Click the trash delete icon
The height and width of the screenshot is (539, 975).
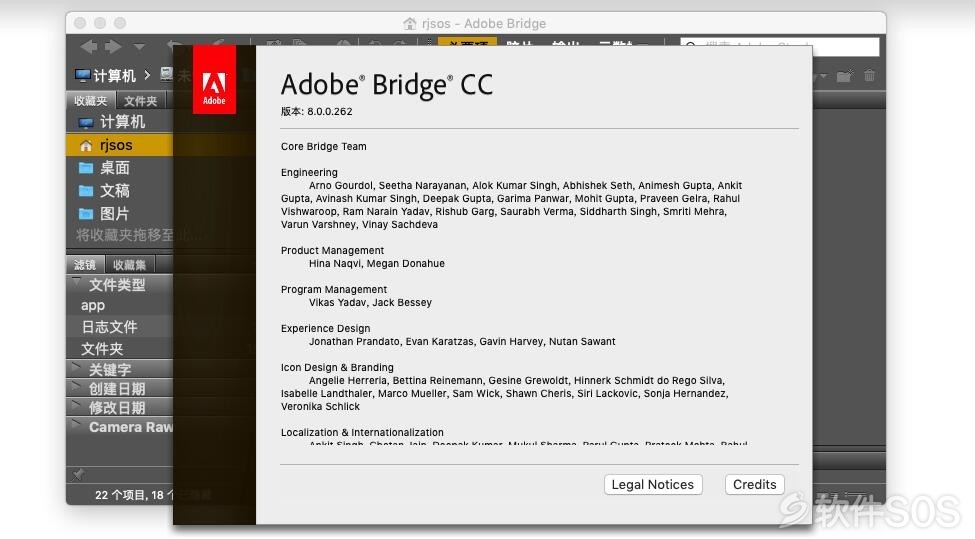tap(869, 76)
